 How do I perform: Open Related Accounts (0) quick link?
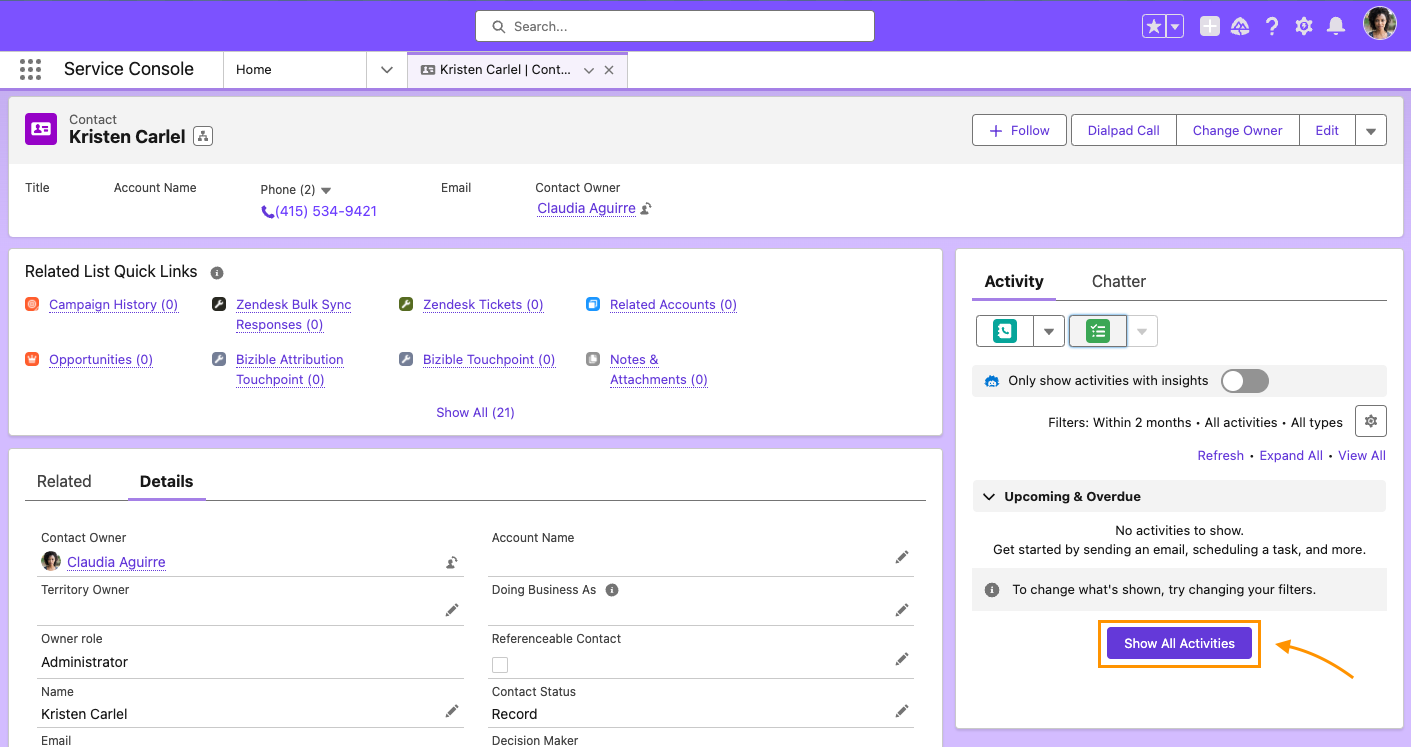(673, 304)
